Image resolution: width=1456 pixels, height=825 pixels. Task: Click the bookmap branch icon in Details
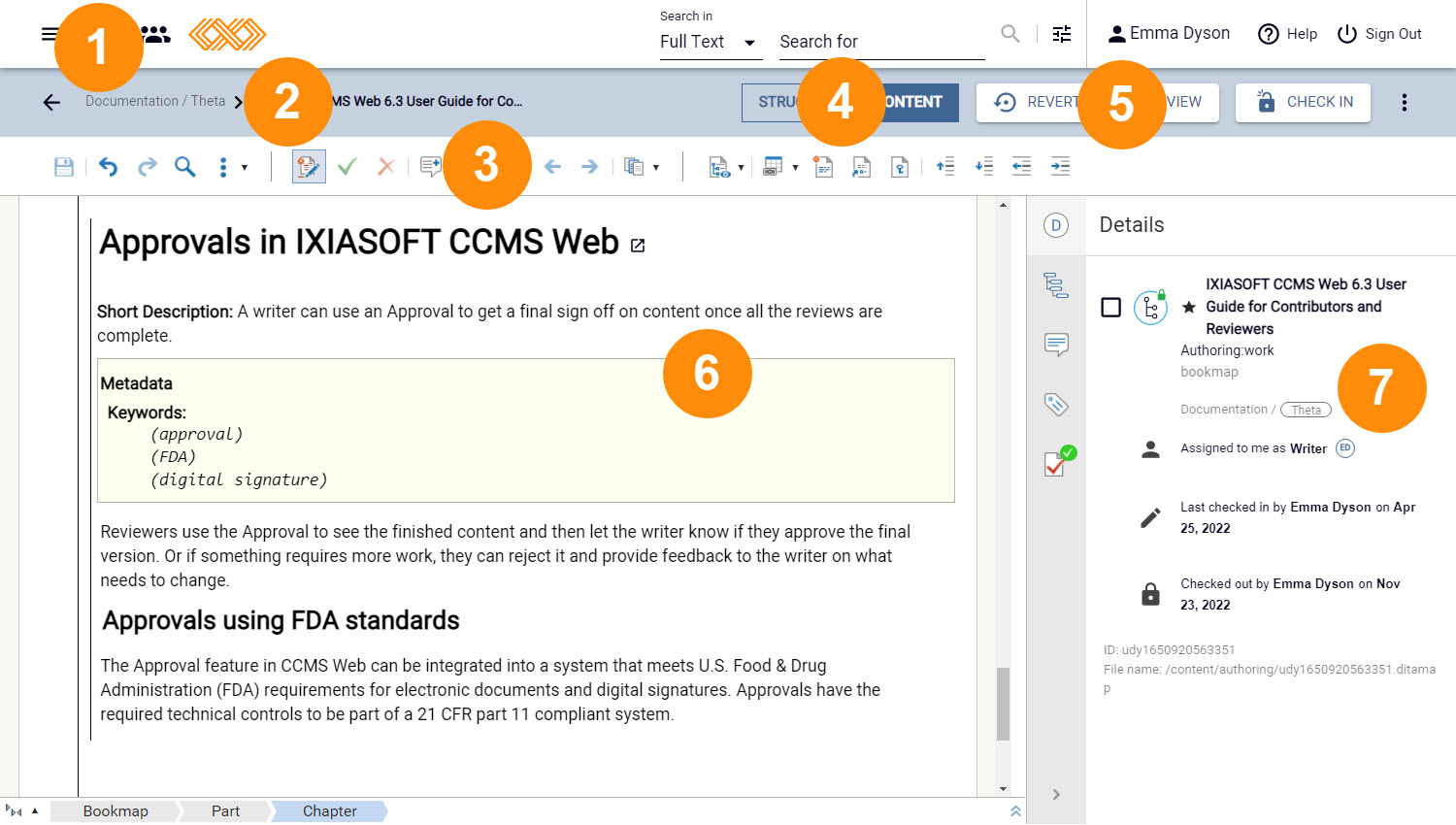point(1150,308)
